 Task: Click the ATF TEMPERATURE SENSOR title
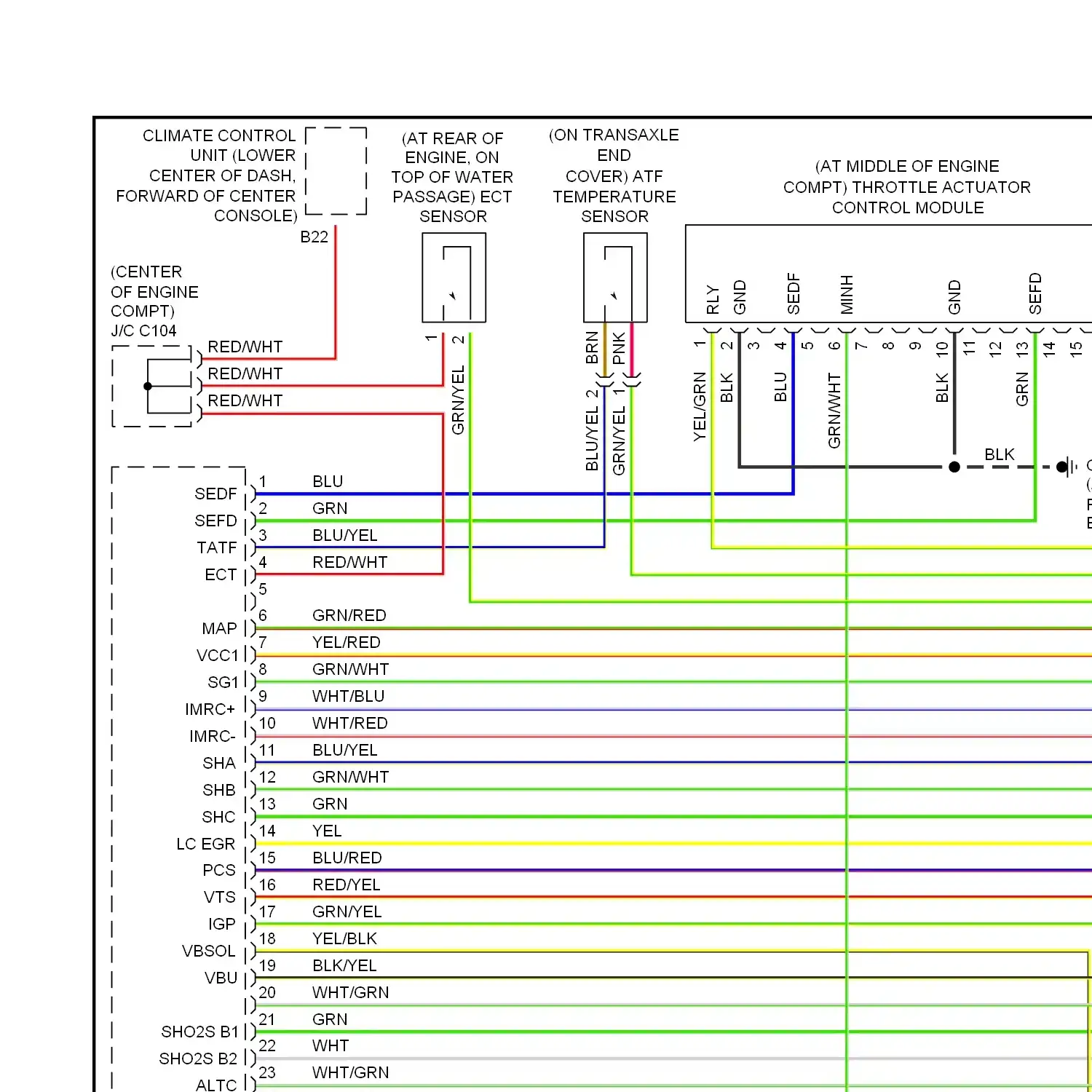pos(614,175)
